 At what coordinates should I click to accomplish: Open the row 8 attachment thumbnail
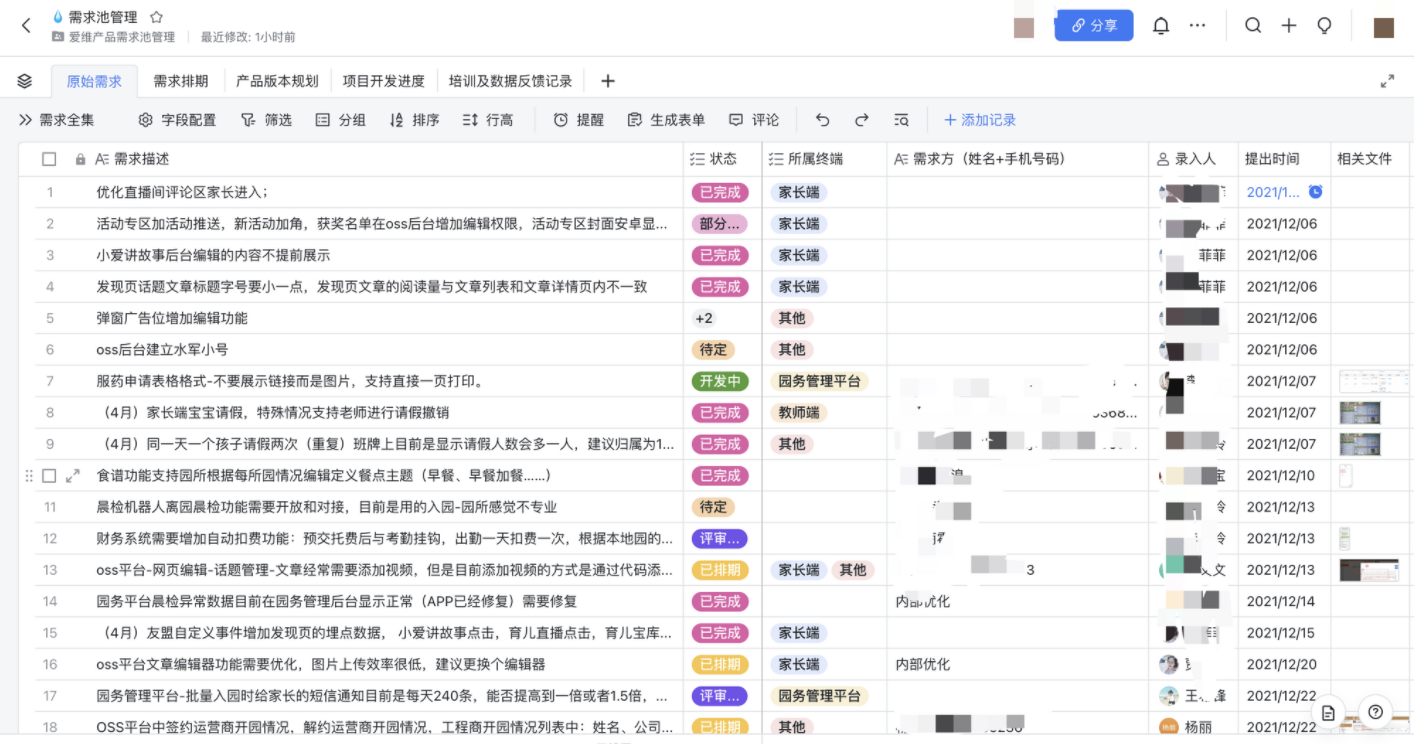(1360, 413)
